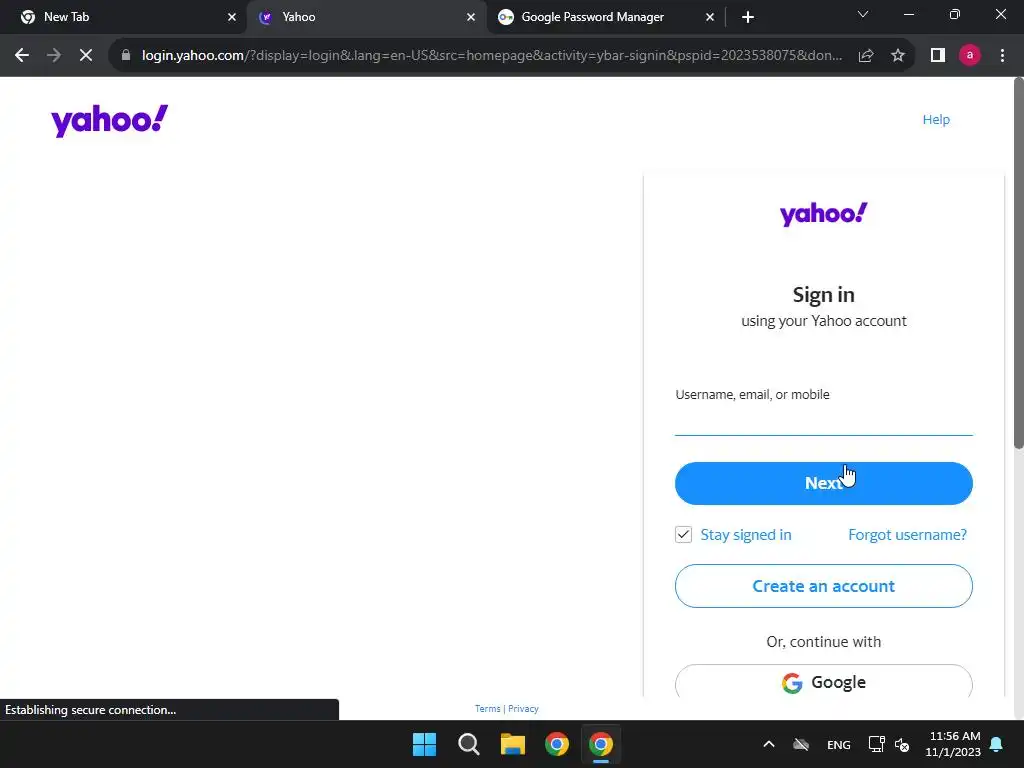Click the Create an account button
This screenshot has width=1024, height=768.
click(x=824, y=586)
